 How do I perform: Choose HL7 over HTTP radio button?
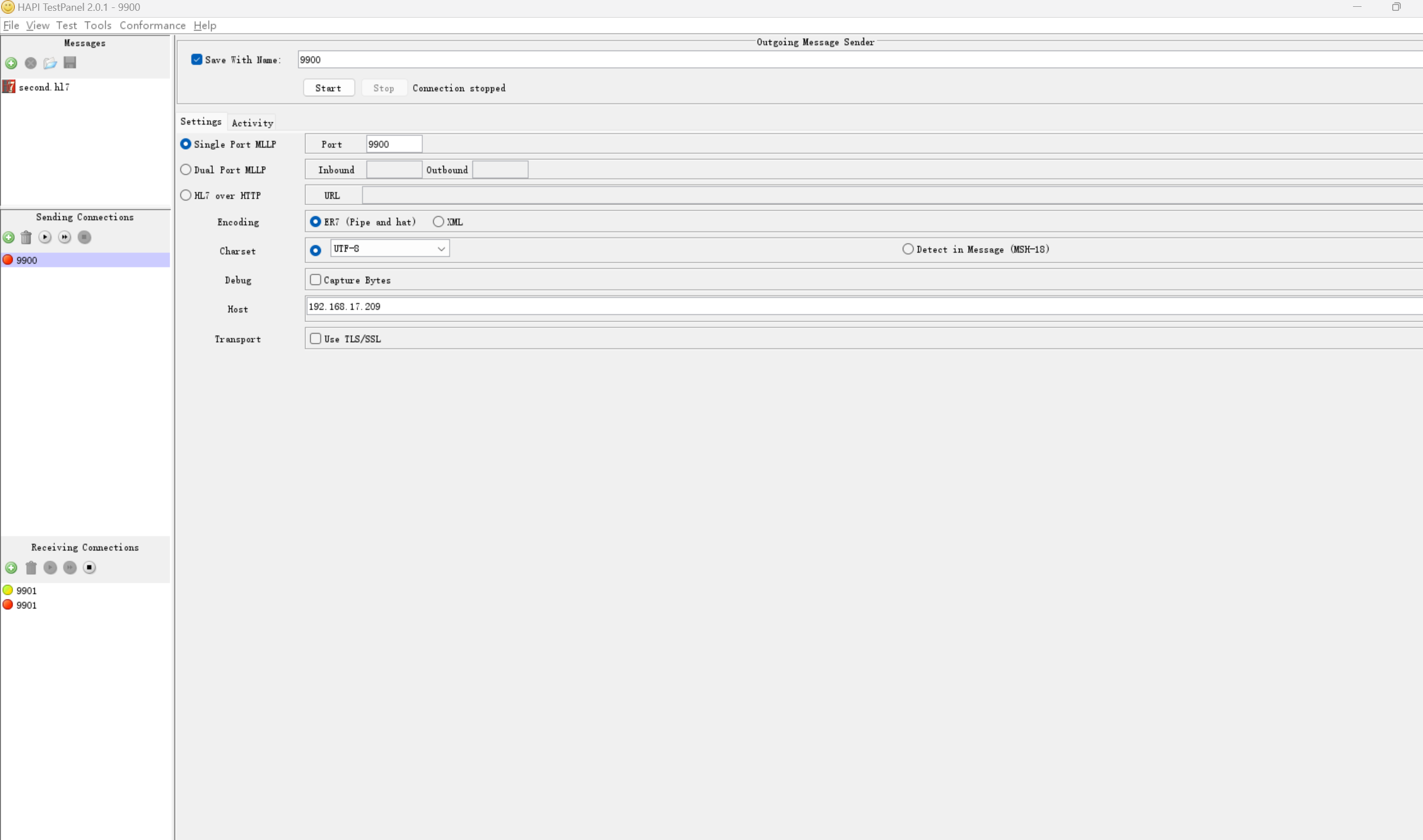pos(186,195)
